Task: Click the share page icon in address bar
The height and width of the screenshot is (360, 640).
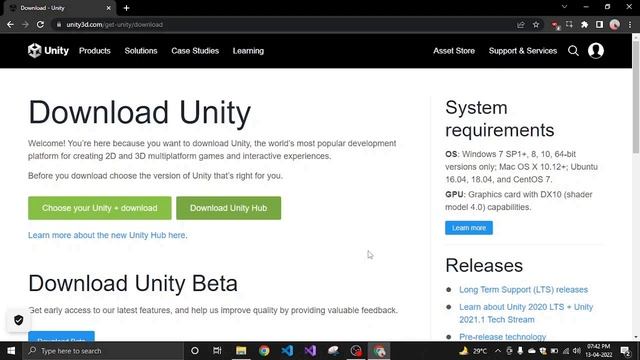Action: point(520,25)
